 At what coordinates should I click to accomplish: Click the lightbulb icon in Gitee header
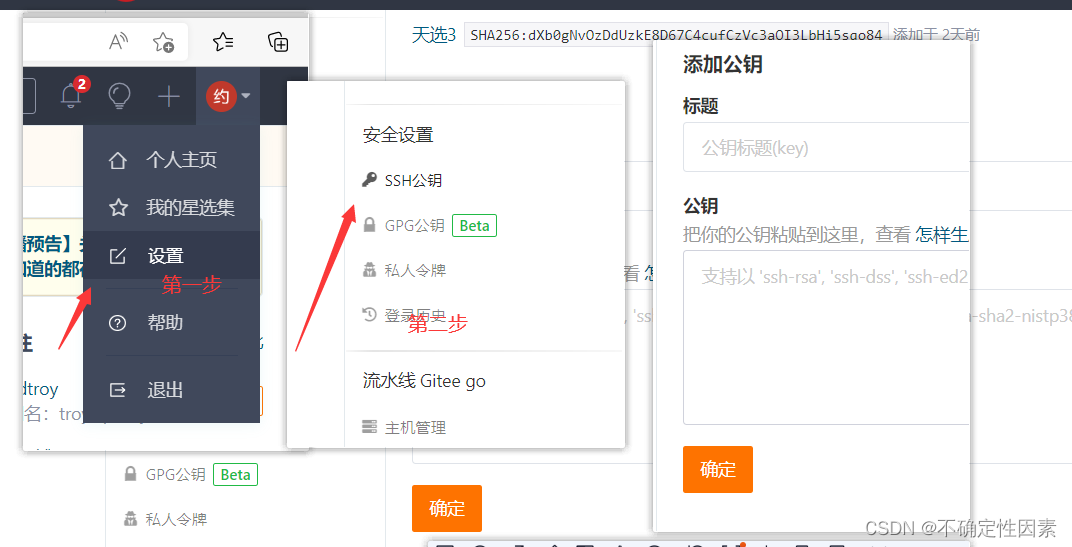(120, 96)
